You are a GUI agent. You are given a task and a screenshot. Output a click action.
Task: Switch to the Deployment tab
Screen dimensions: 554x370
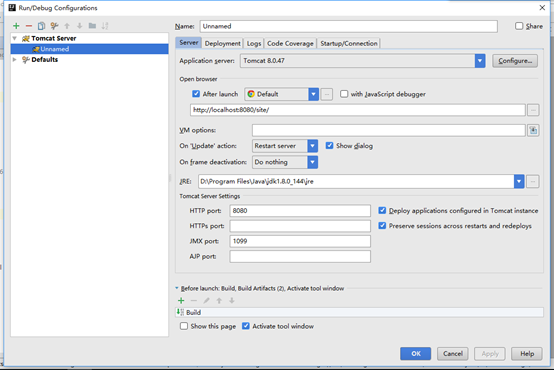click(223, 43)
